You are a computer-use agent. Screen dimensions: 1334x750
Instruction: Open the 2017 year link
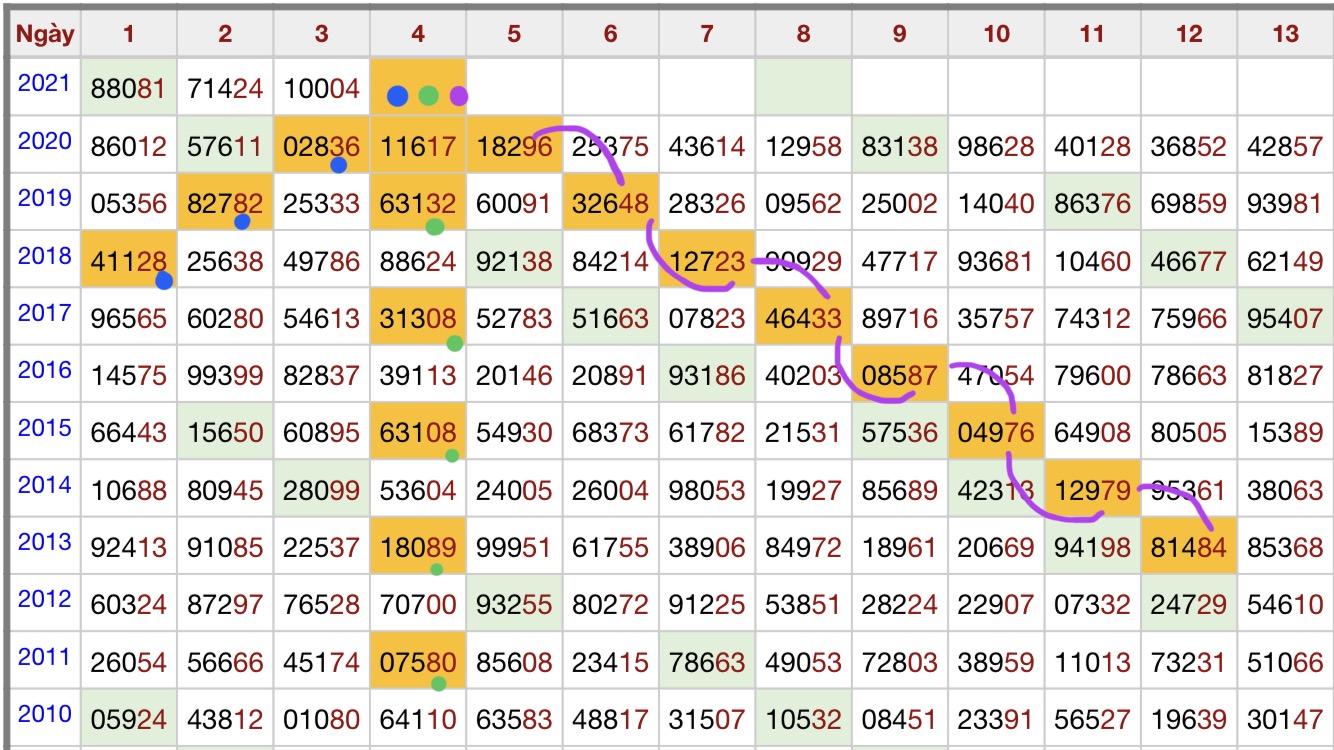click(x=45, y=313)
